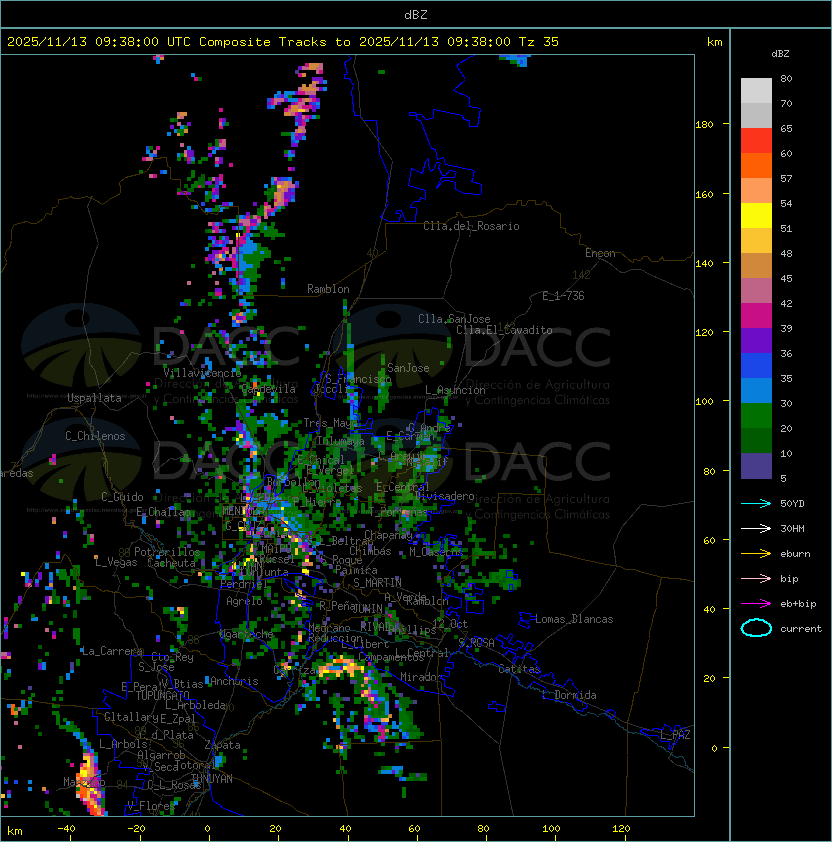Click the E_1-736 map label
The width and height of the screenshot is (832, 842).
click(x=563, y=296)
